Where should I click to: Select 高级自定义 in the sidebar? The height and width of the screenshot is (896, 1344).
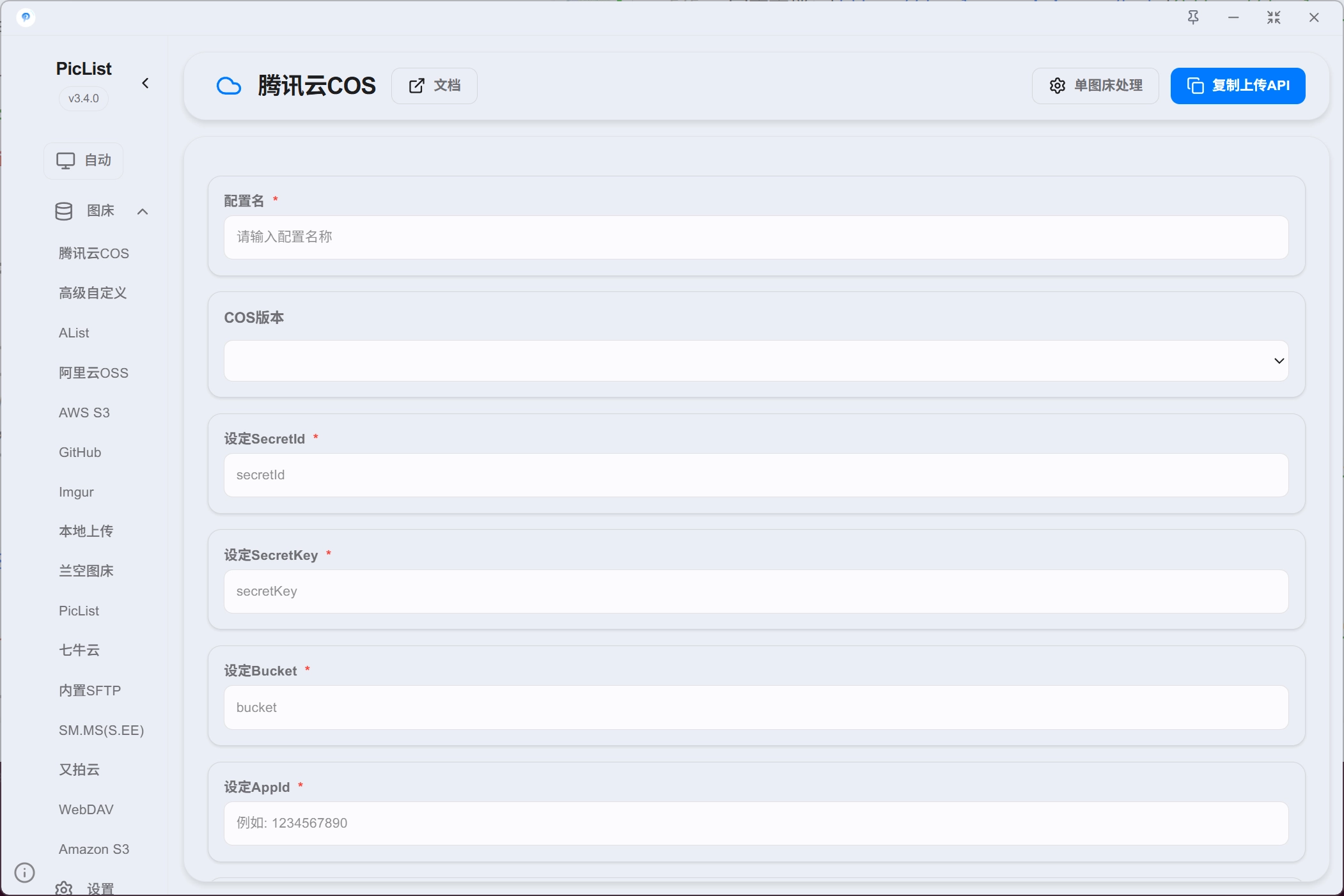tap(93, 293)
